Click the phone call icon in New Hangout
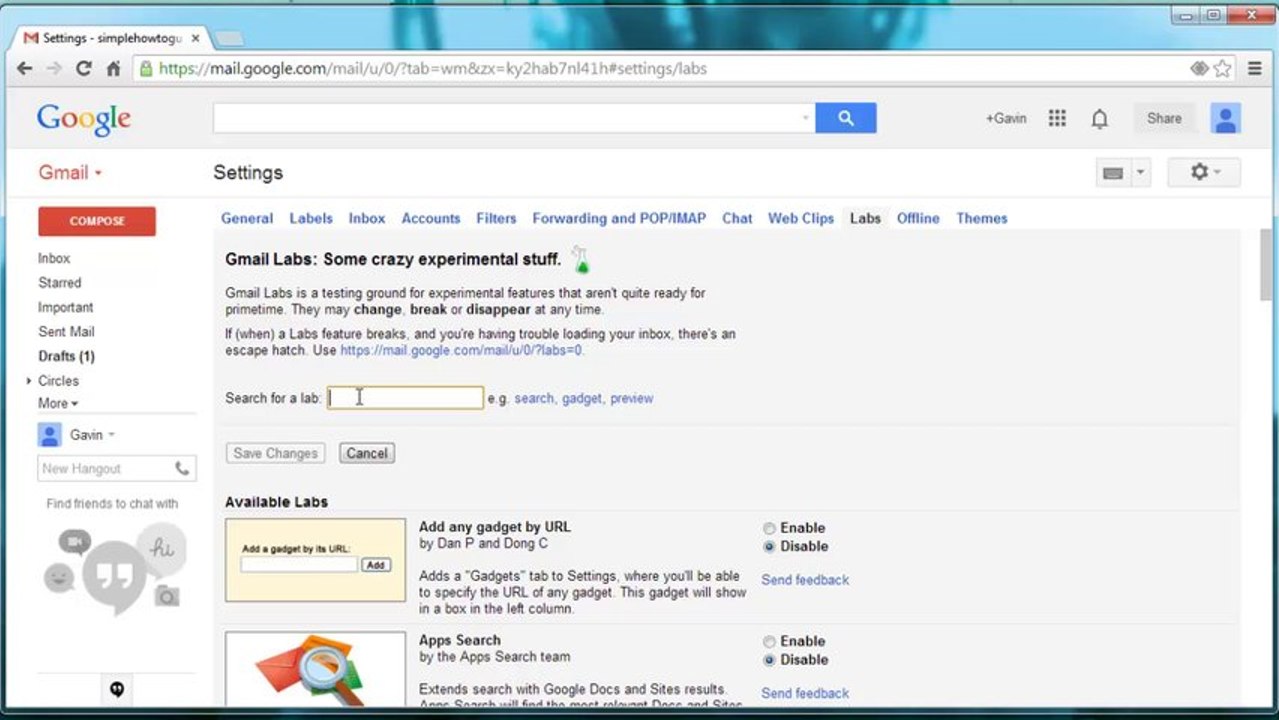 coord(182,468)
